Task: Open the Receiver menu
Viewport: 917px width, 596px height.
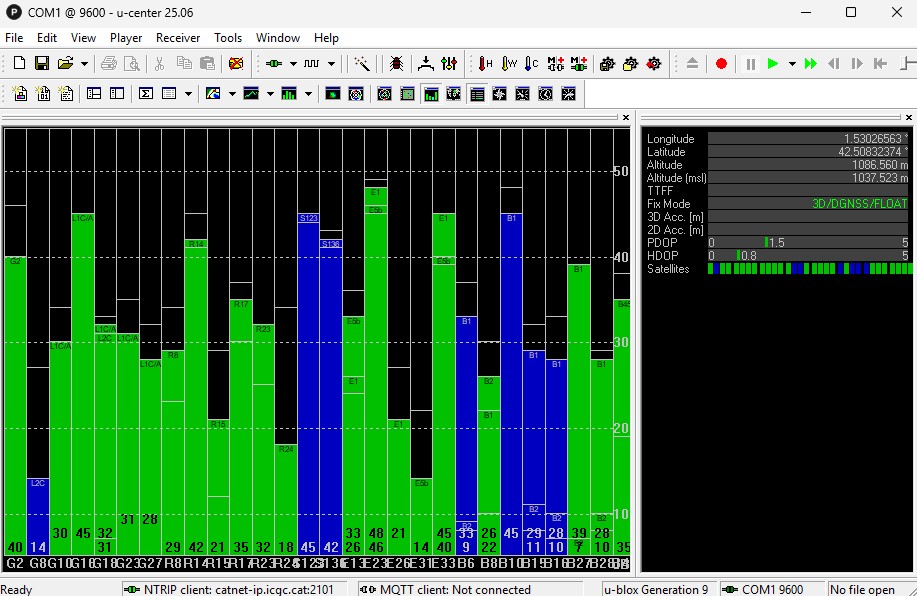Action: (177, 38)
